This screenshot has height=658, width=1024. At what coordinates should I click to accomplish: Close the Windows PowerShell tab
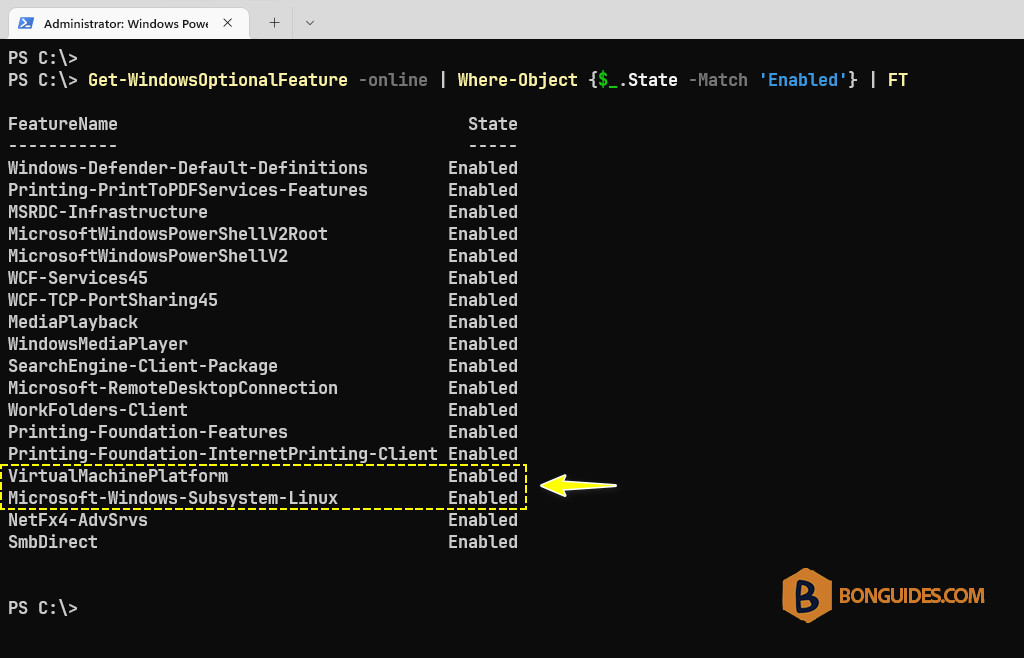tap(227, 23)
